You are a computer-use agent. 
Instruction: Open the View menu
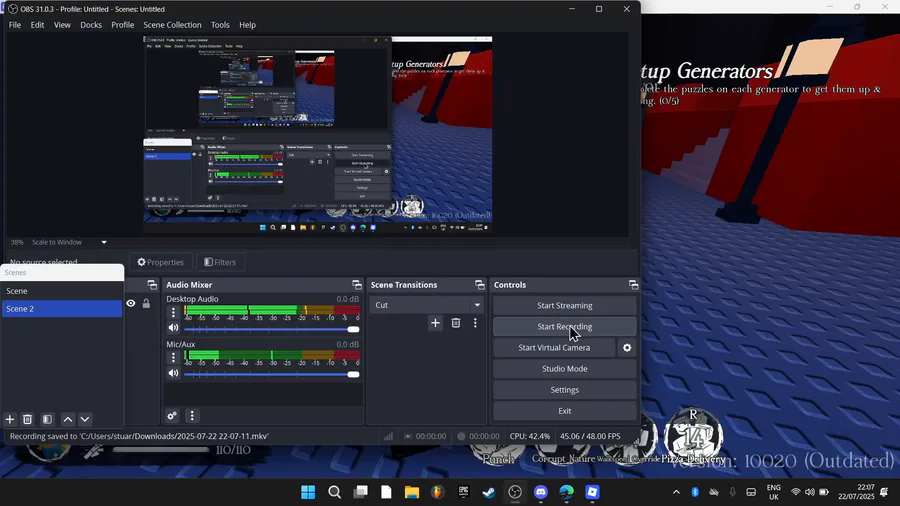tap(62, 25)
